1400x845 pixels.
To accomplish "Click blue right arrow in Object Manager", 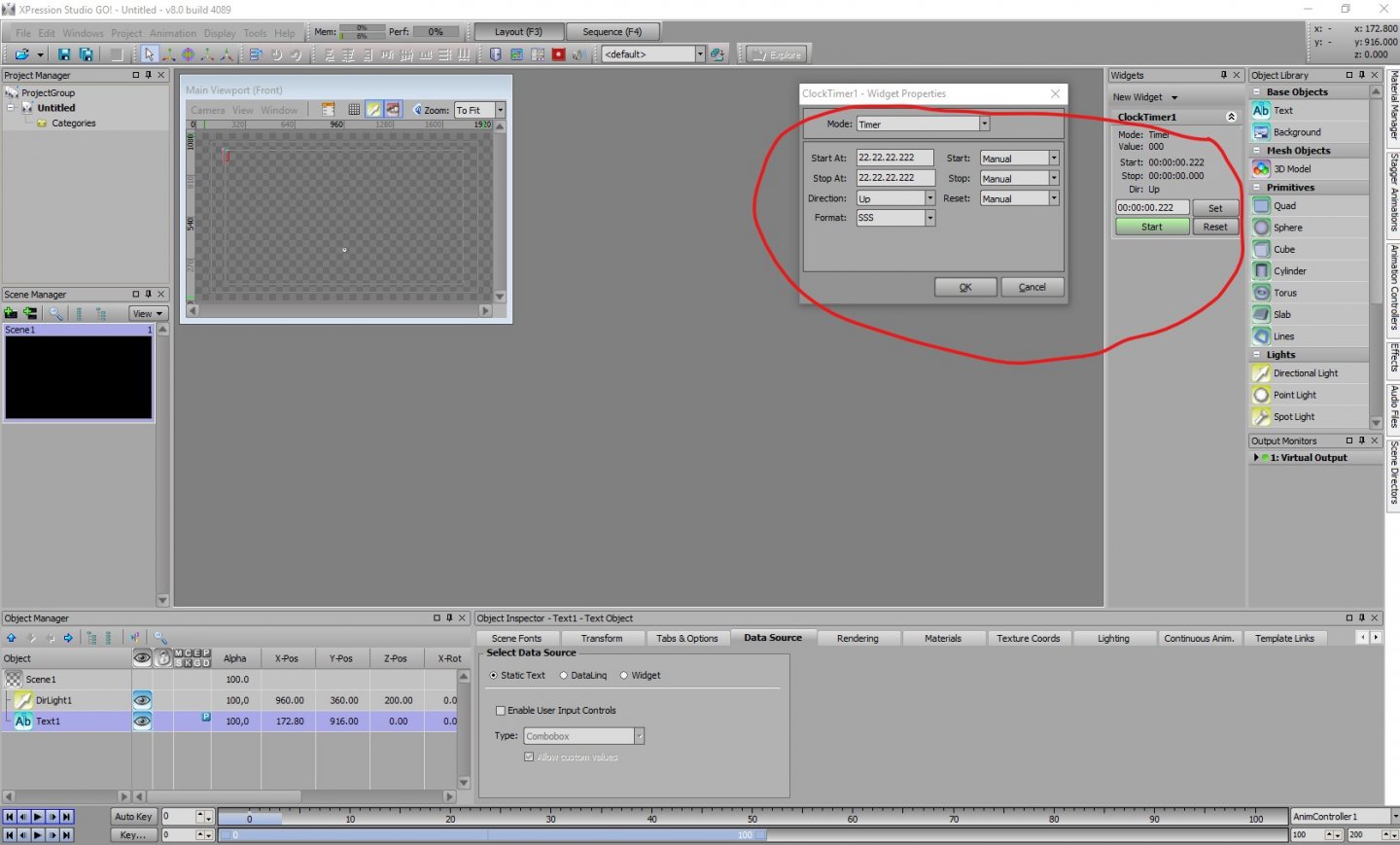I will (68, 638).
